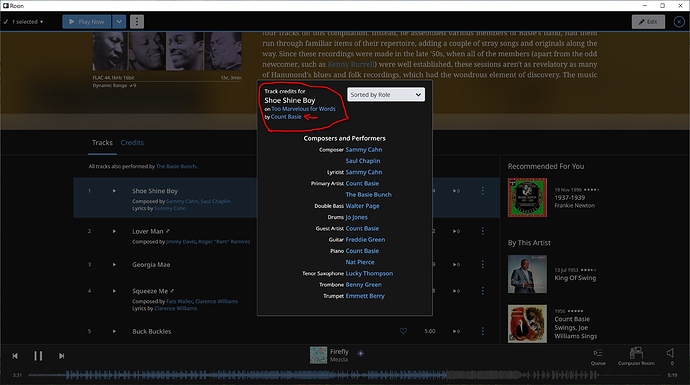This screenshot has width=690, height=385.
Task: Click the play count icon on Squeeze Me row
Action: coord(456,291)
